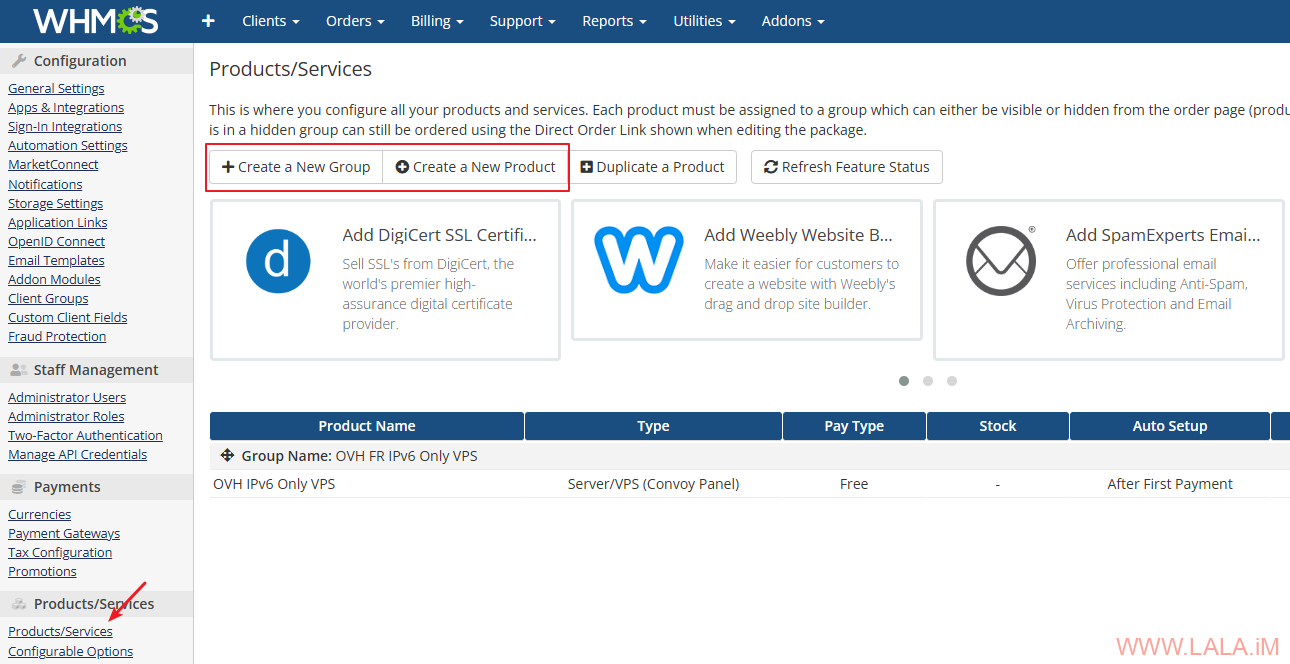Open the Reports menu
Viewport: 1290px width, 664px height.
click(614, 21)
